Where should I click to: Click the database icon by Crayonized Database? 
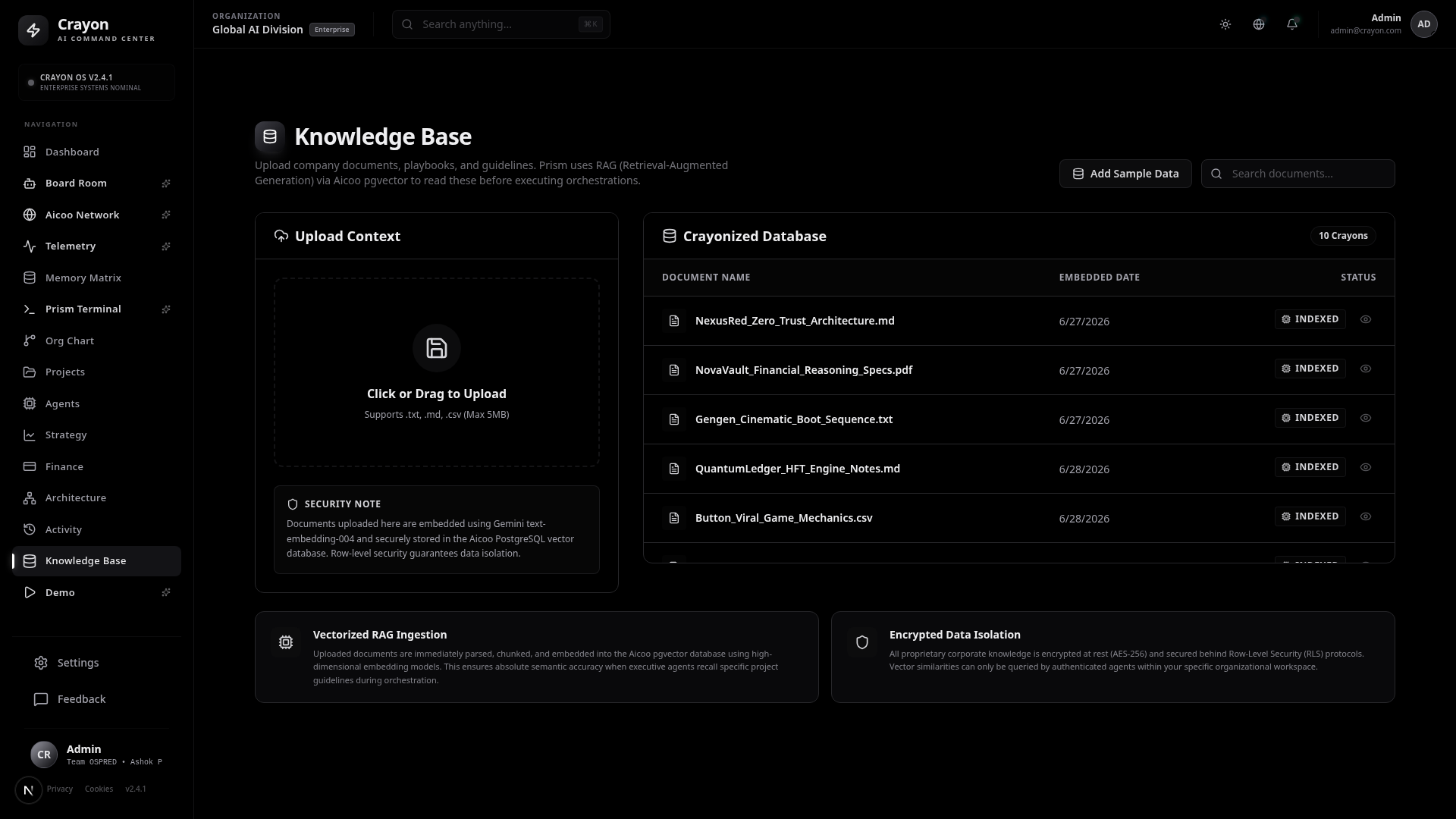click(670, 236)
